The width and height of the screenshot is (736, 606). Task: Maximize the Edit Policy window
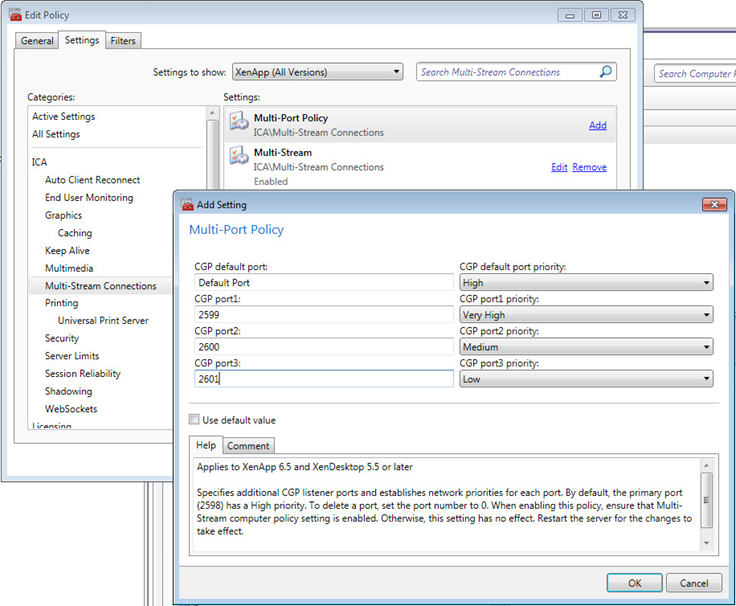tap(596, 15)
